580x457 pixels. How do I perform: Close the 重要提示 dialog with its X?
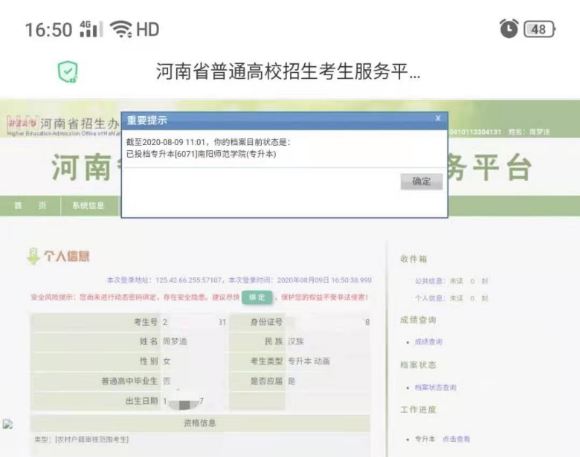tap(438, 118)
